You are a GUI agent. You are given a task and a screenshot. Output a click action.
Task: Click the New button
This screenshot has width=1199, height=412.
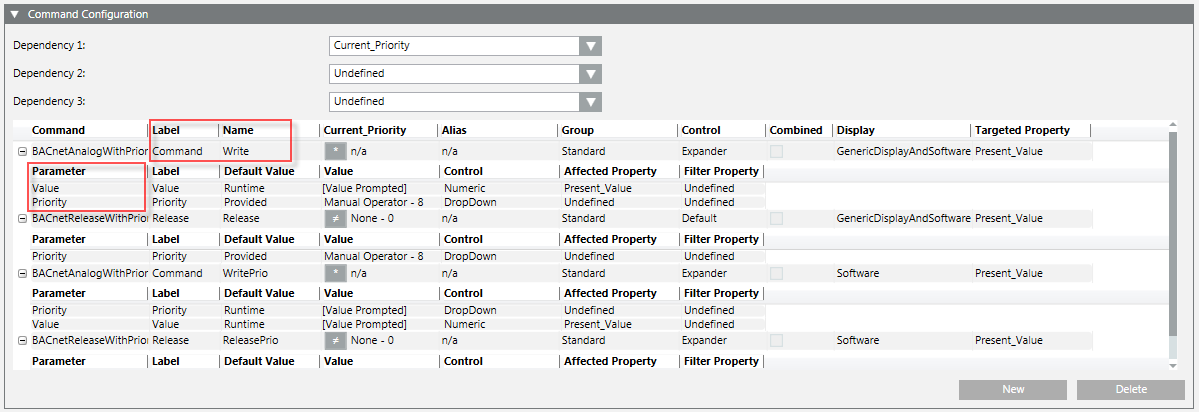click(x=1012, y=389)
